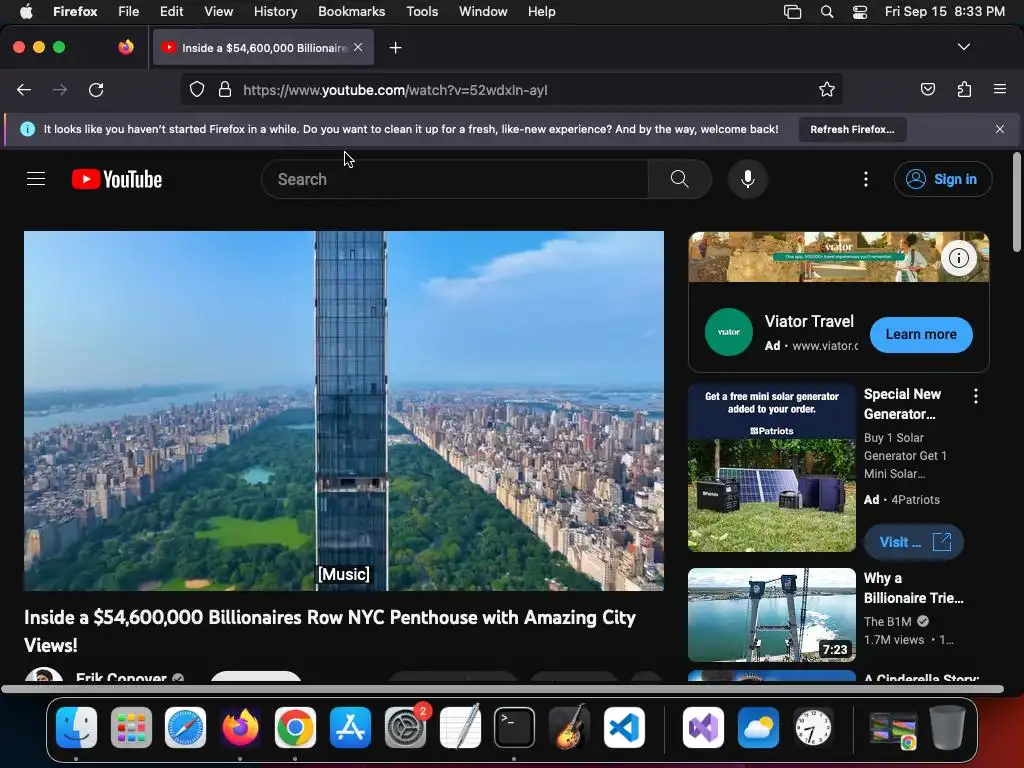Click the Viator round logo avatar
This screenshot has width=1024, height=768.
pyautogui.click(x=729, y=332)
